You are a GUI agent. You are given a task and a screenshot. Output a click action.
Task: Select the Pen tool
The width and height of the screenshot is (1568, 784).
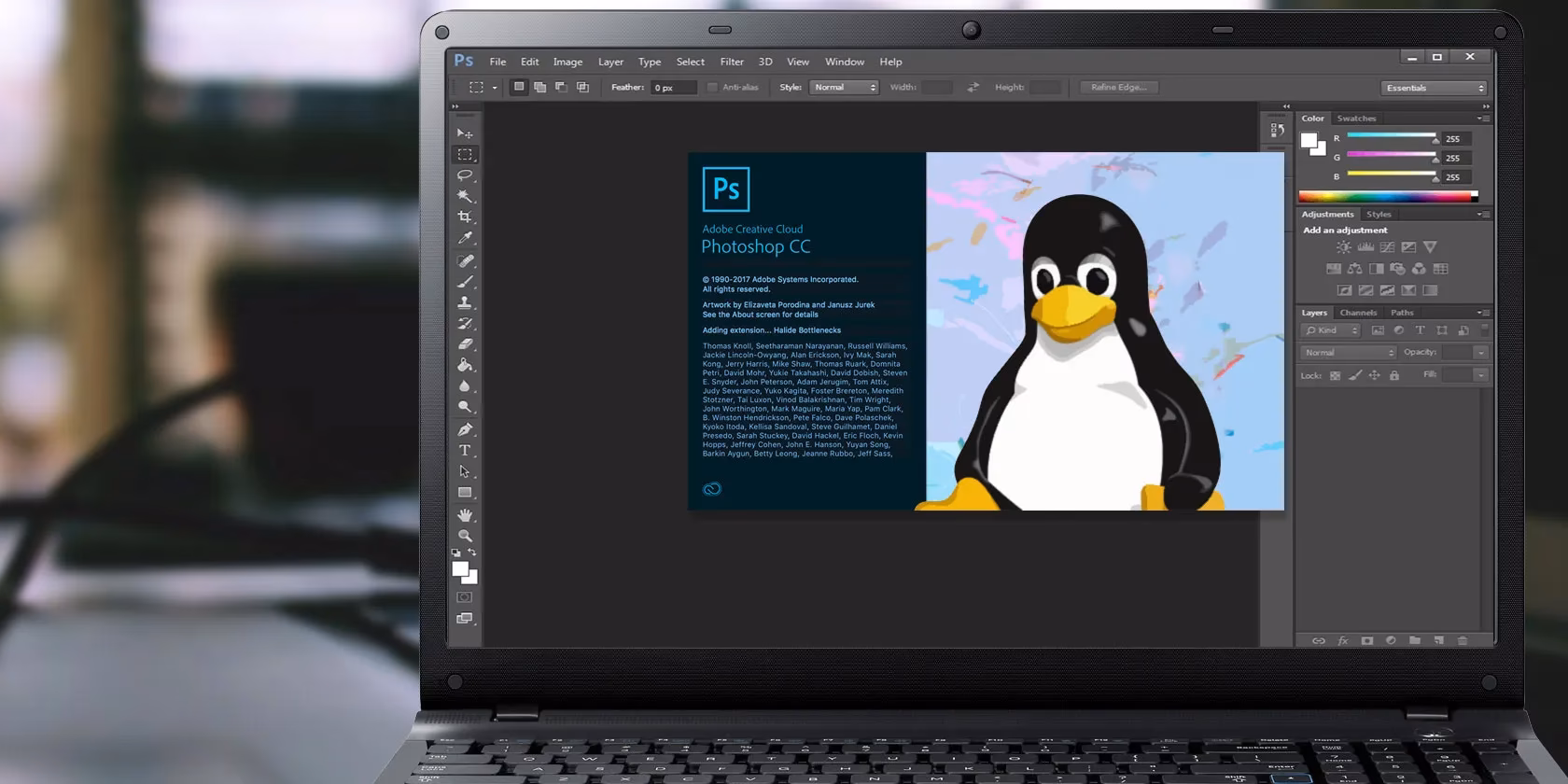(x=465, y=429)
